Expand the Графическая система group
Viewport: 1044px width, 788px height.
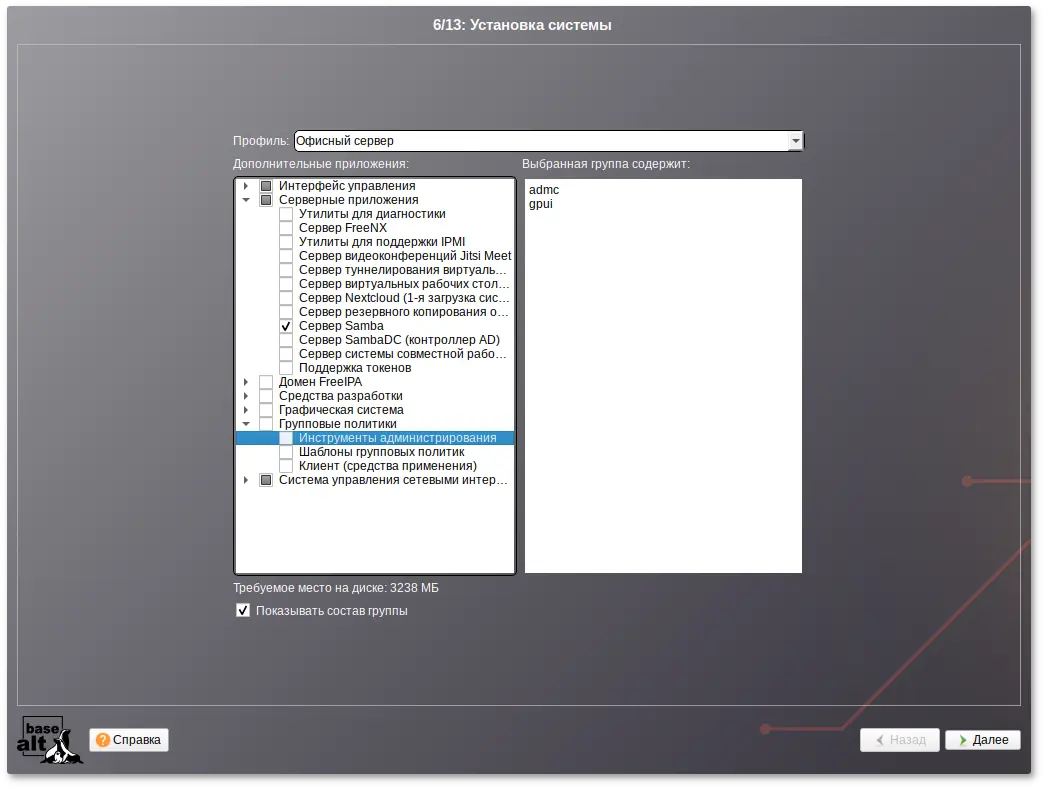click(x=246, y=410)
